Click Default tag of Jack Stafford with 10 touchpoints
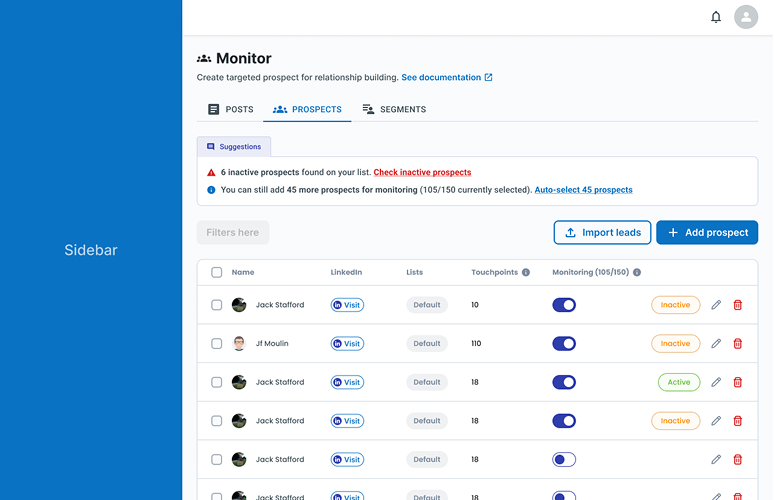 click(x=426, y=305)
